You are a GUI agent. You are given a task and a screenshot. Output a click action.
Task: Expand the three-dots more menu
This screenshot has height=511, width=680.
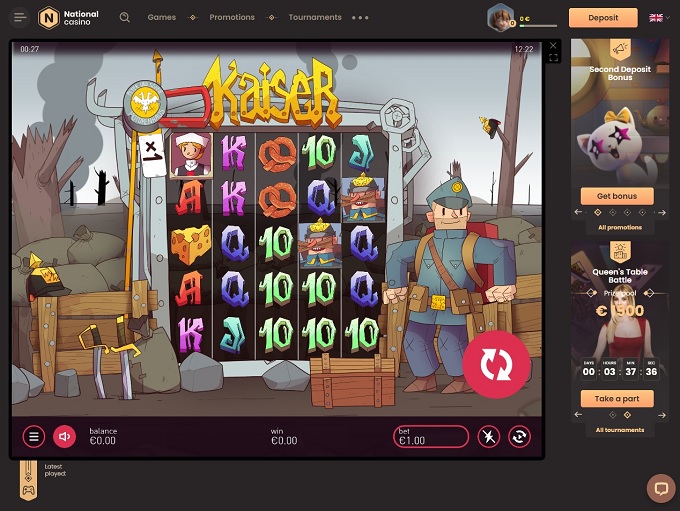click(x=360, y=17)
